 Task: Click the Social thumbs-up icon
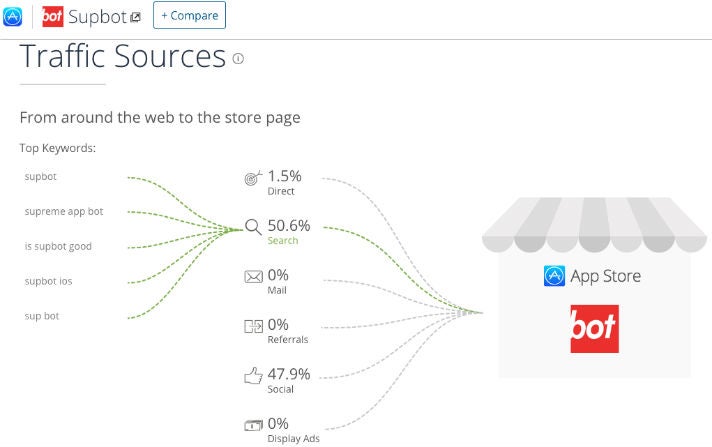[254, 376]
